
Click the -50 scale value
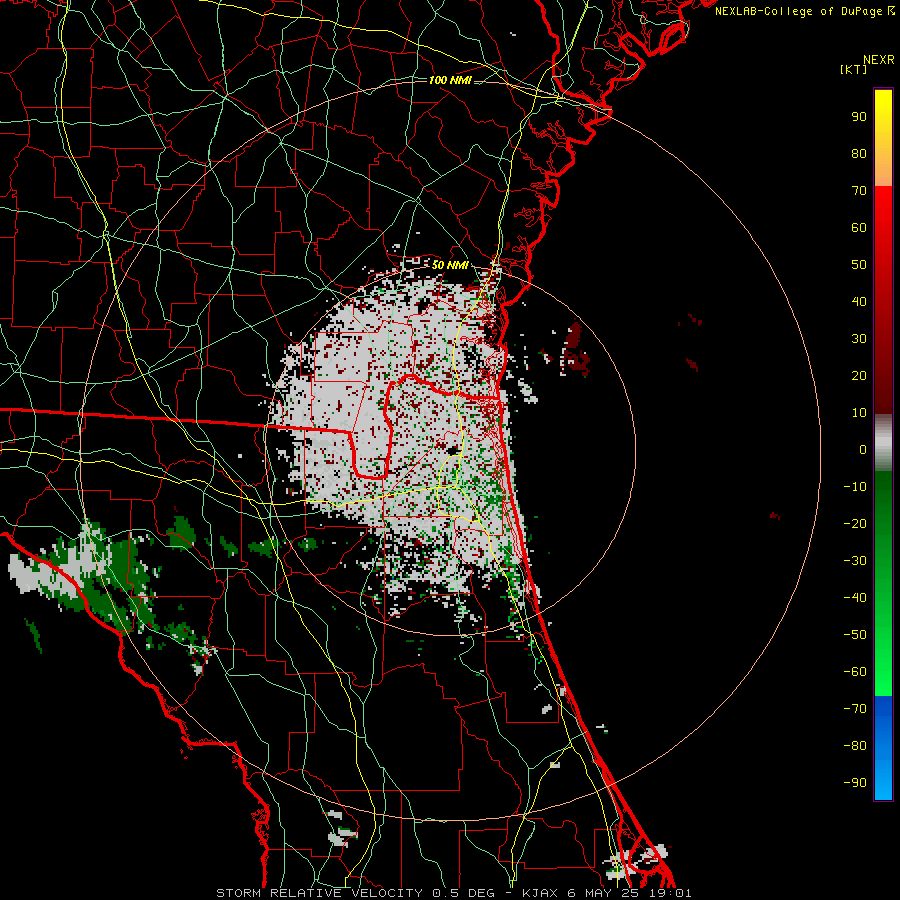click(855, 635)
